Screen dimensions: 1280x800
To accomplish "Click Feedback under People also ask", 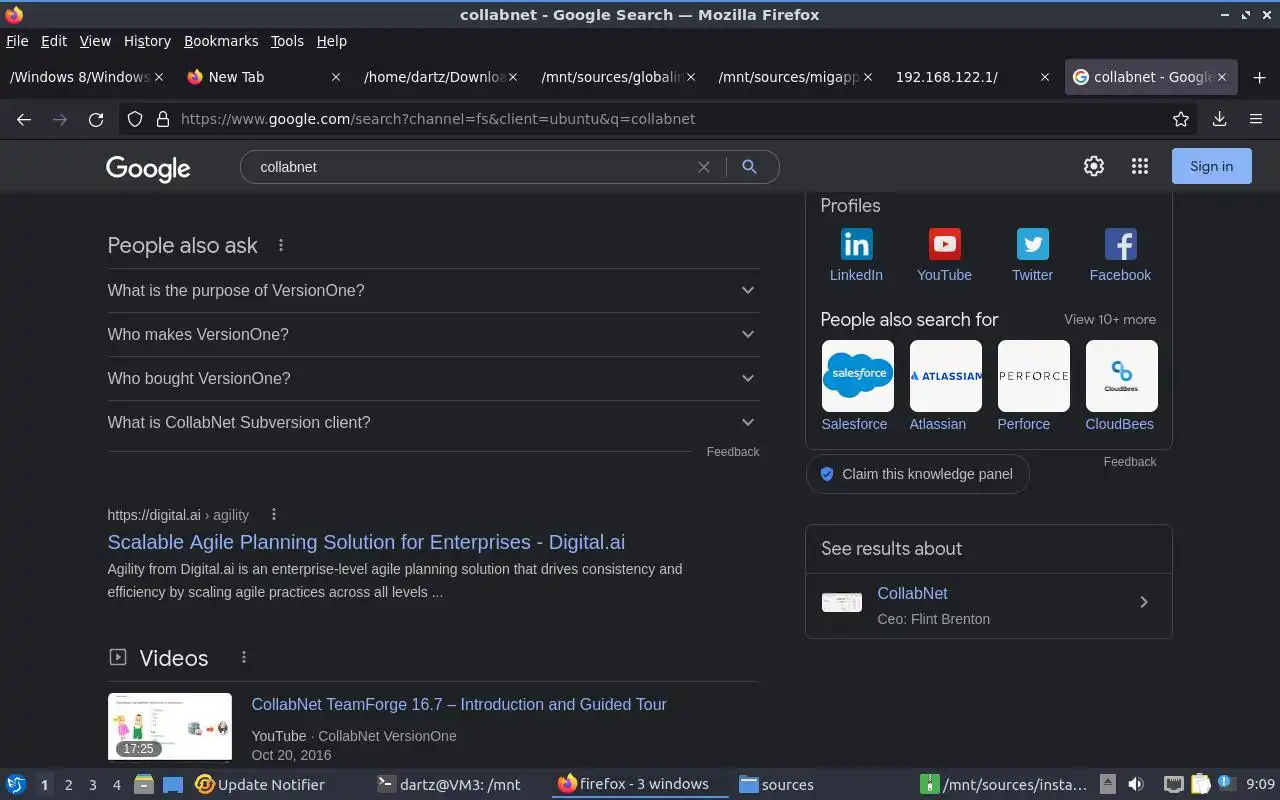I will pos(733,452).
